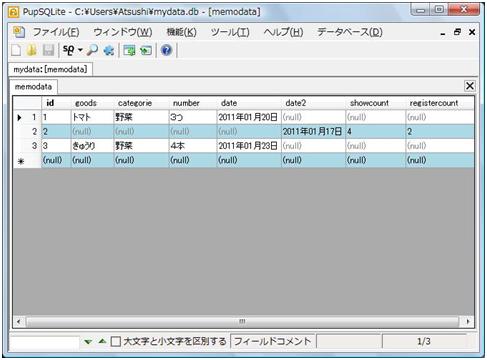Open the 機能(K) menu

pos(181,32)
